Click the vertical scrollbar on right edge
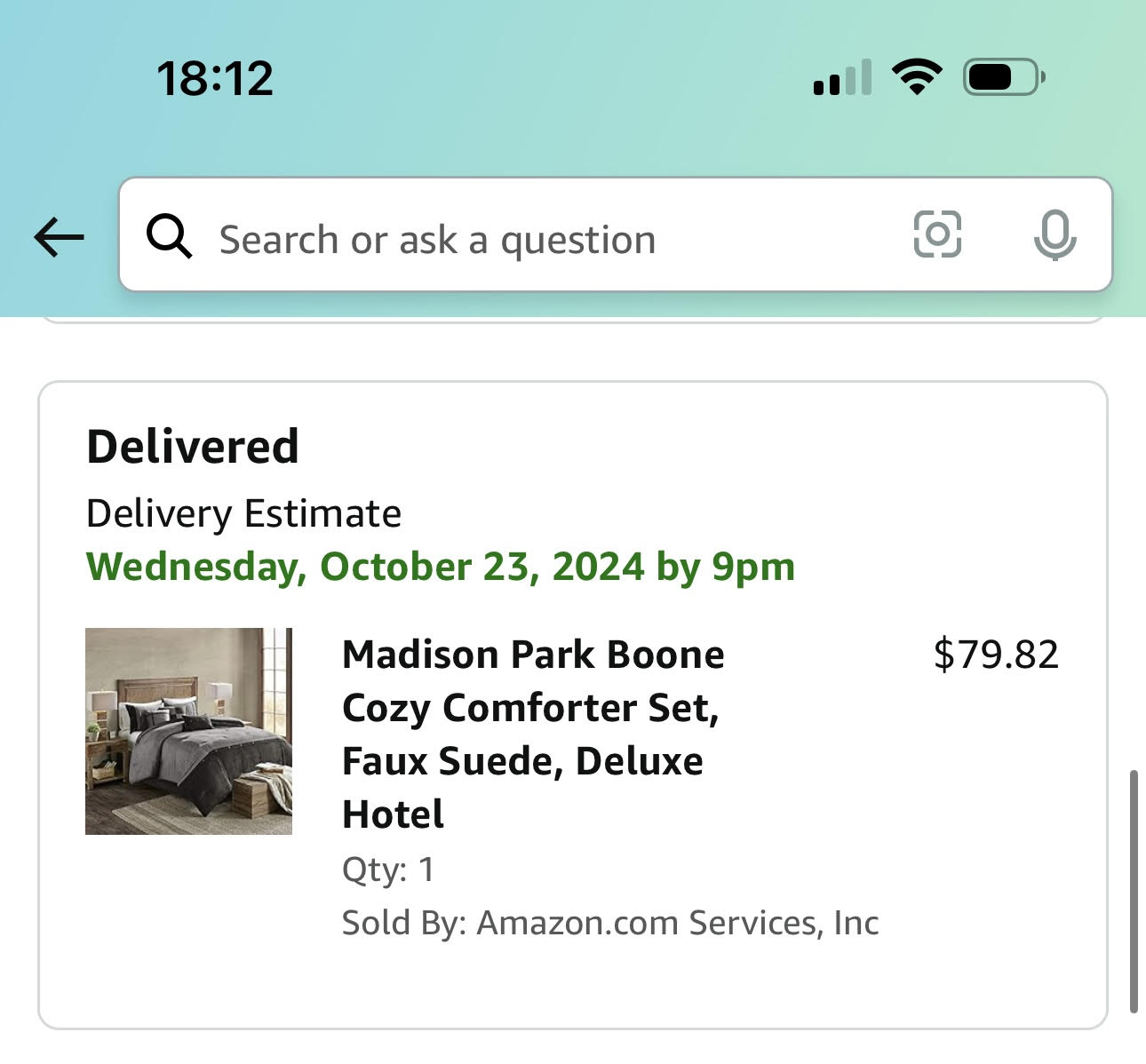This screenshot has width=1146, height=1064. (x=1134, y=892)
